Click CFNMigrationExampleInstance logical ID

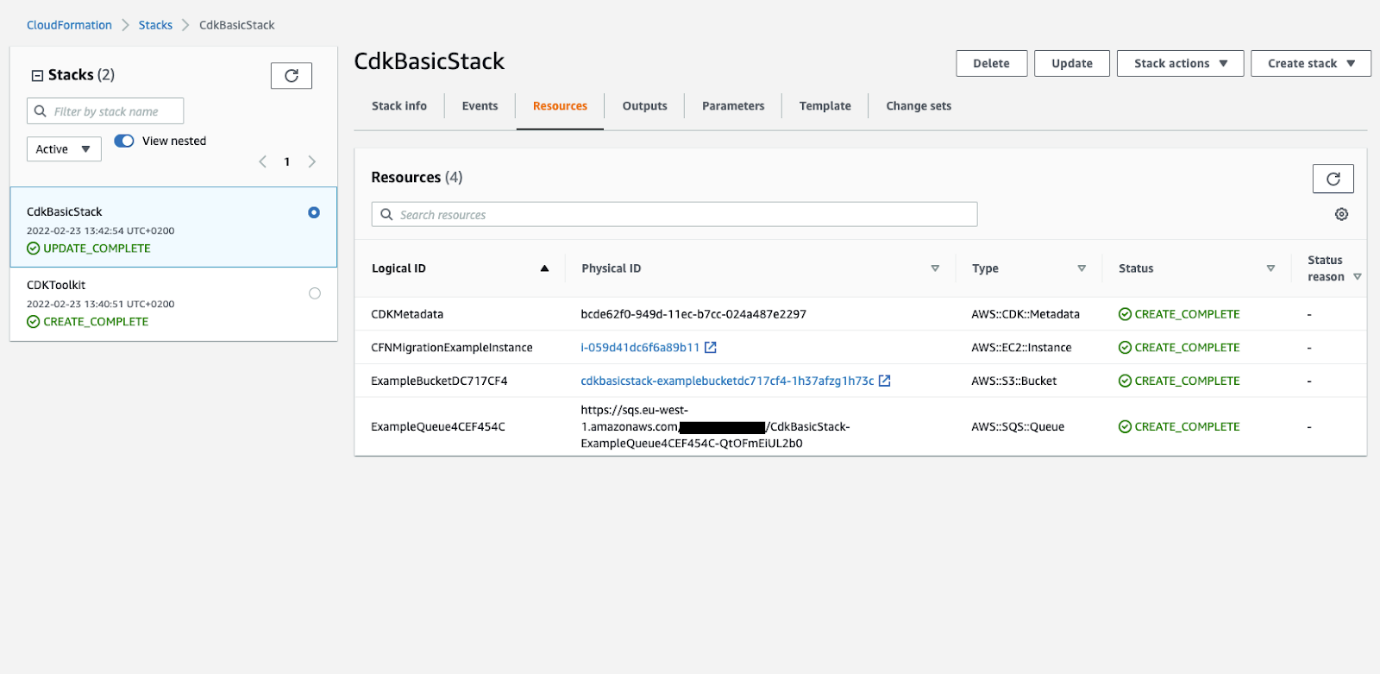click(452, 348)
